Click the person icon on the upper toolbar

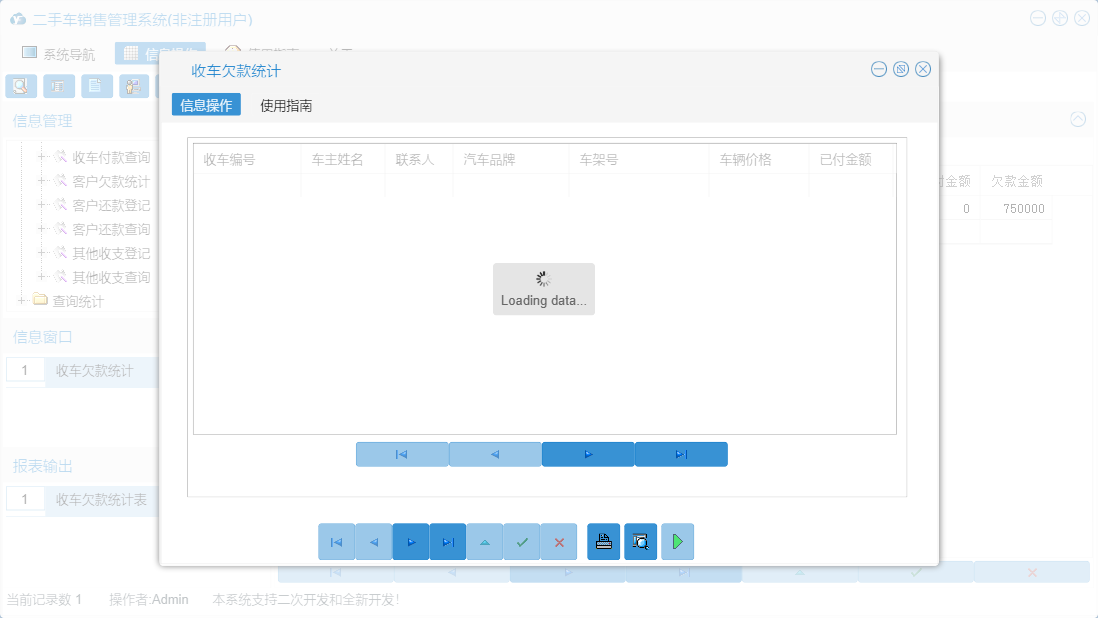coord(133,86)
